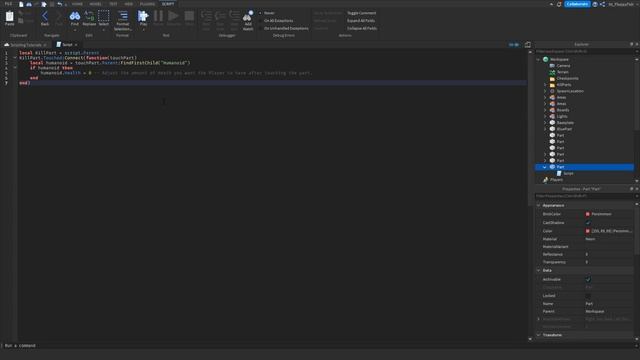Select the Checkpoints folder in Explorer
The height and width of the screenshot is (360, 640).
click(567, 78)
